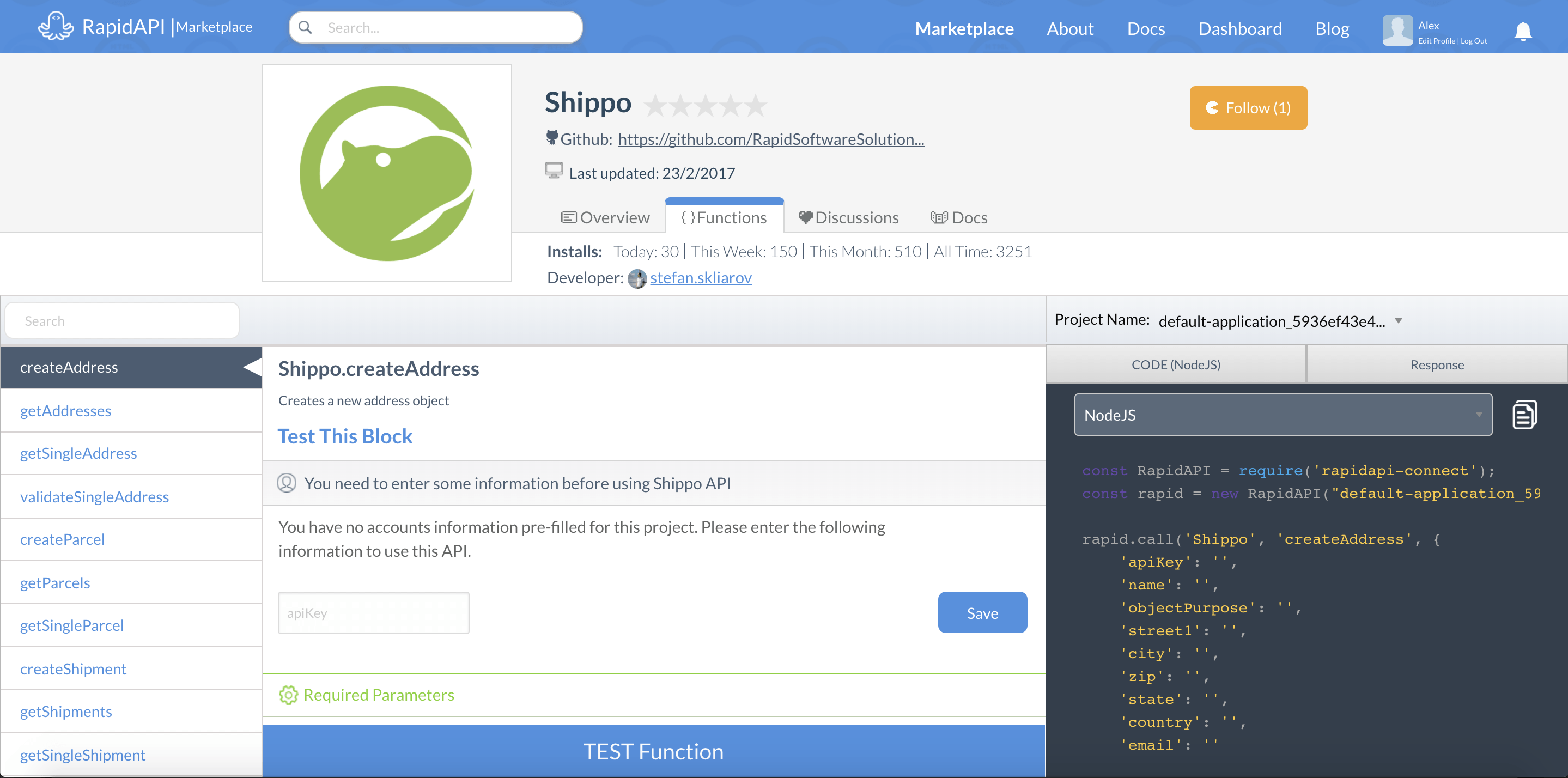The width and height of the screenshot is (1568, 778).
Task: Select validateSingleAddress function
Action: click(131, 497)
